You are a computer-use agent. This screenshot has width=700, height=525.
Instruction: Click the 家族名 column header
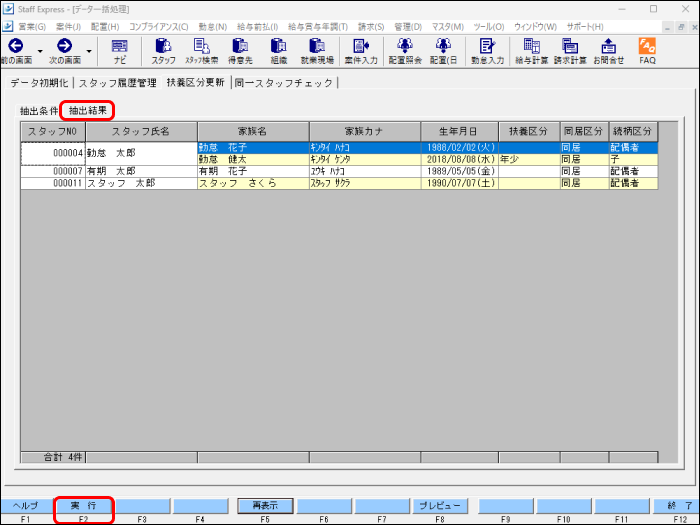pyautogui.click(x=253, y=132)
